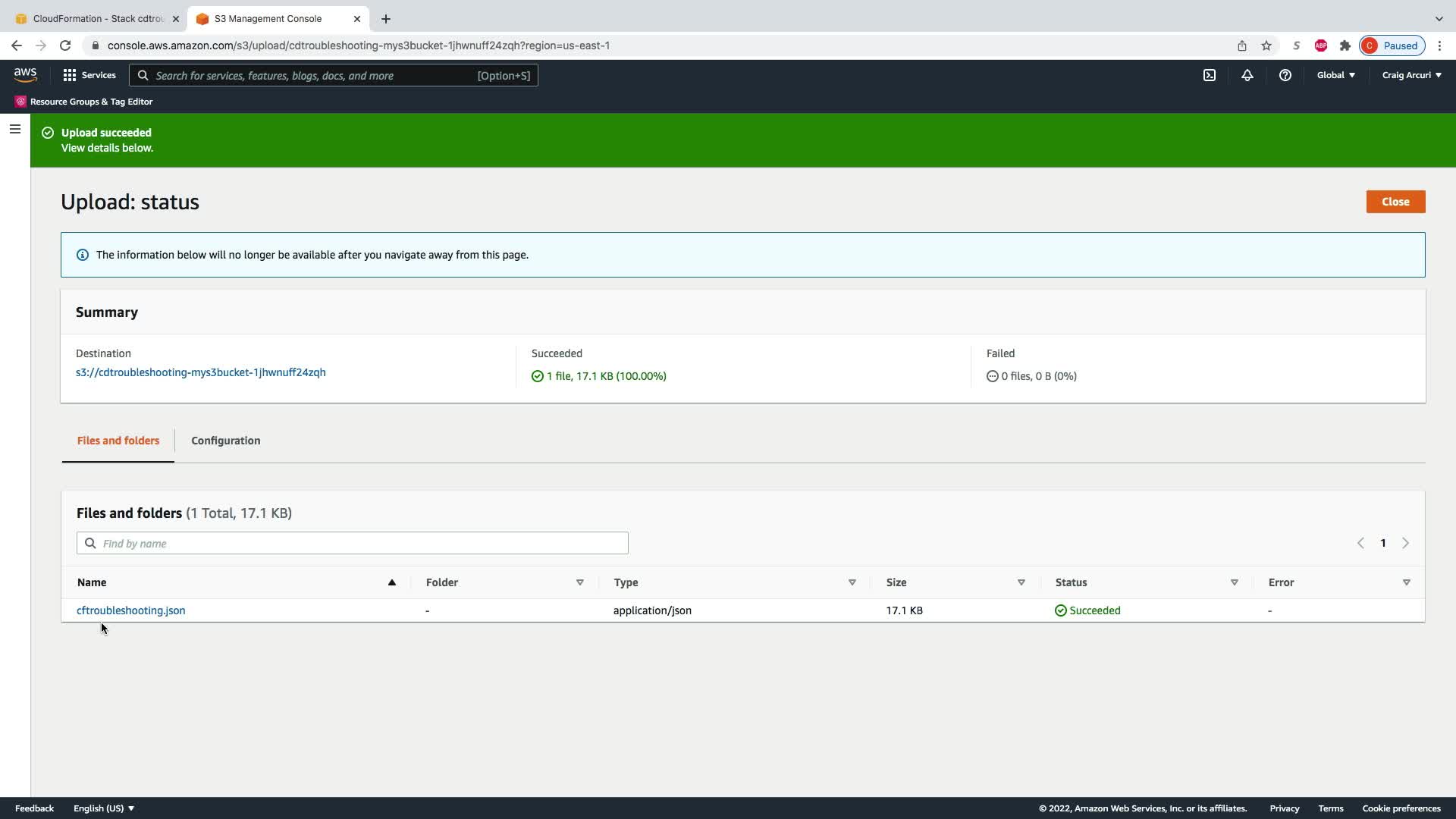Open the cftroubleshooting.json file link
Image resolution: width=1456 pixels, height=819 pixels.
(x=130, y=610)
